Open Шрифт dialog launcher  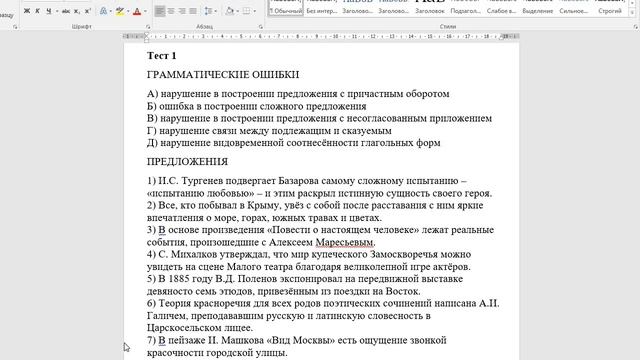pyautogui.click(x=148, y=27)
